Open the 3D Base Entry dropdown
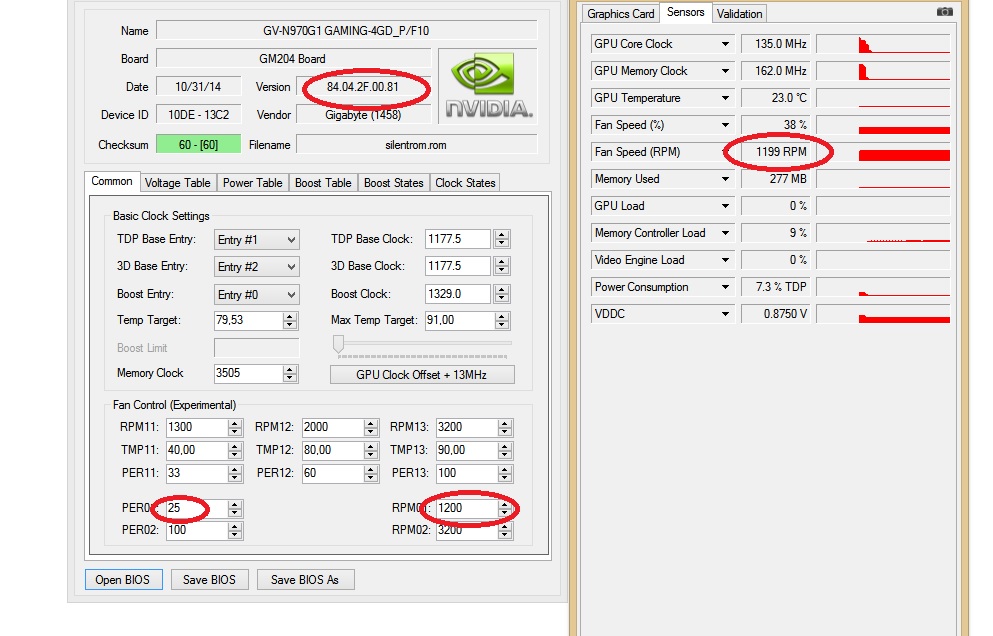The height and width of the screenshot is (636, 993). tap(256, 267)
